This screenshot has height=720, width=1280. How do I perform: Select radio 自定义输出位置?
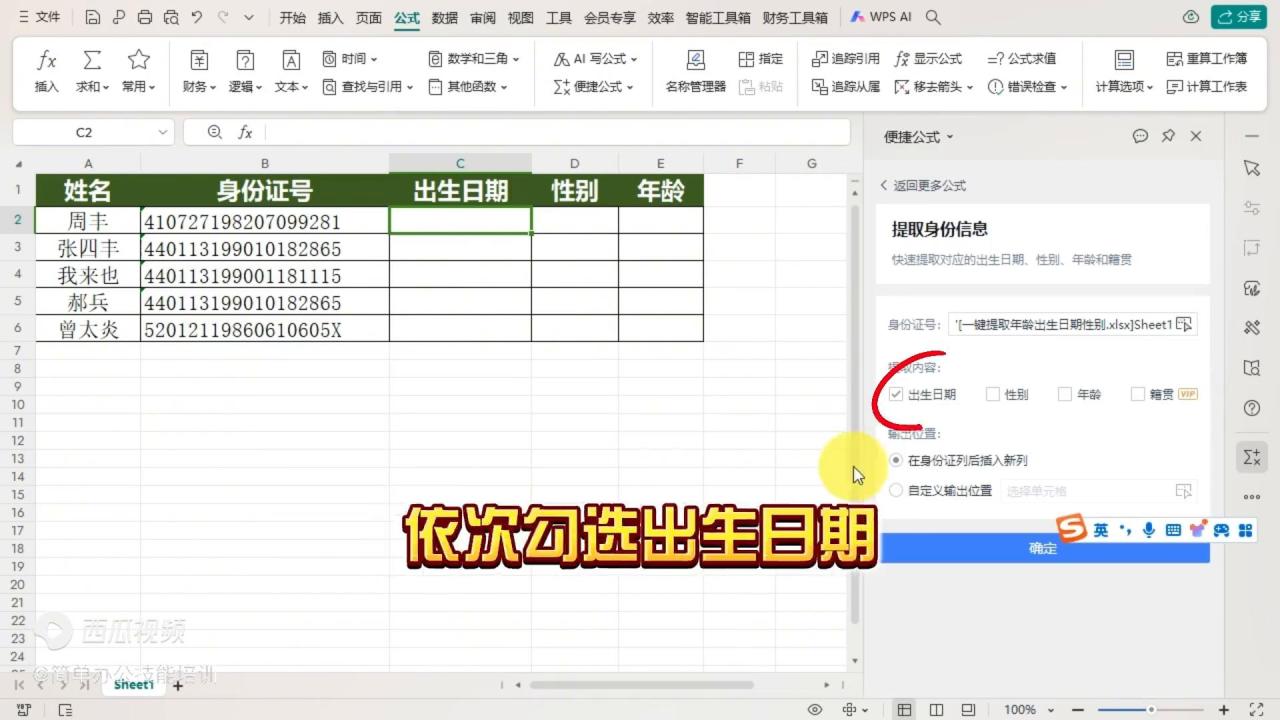896,491
